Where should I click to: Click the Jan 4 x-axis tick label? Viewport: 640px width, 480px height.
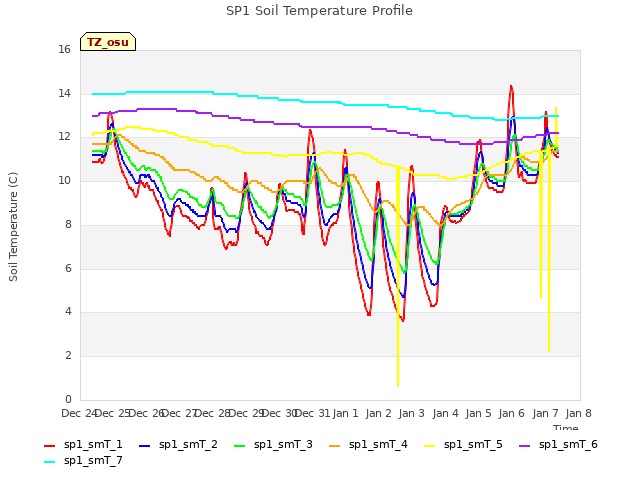[445, 413]
